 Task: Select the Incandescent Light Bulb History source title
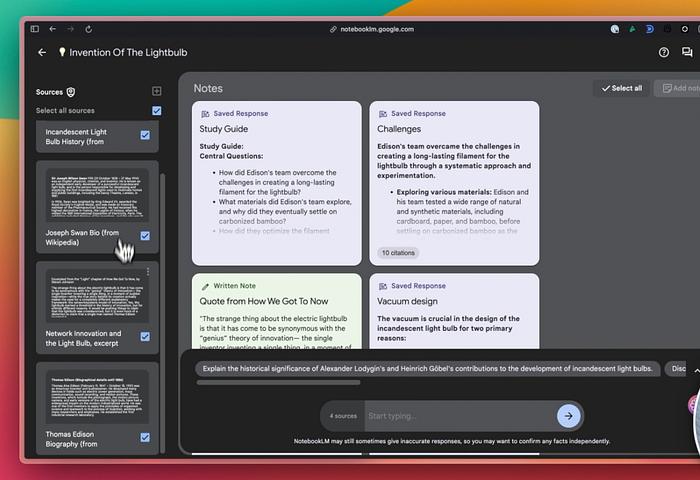(x=76, y=137)
